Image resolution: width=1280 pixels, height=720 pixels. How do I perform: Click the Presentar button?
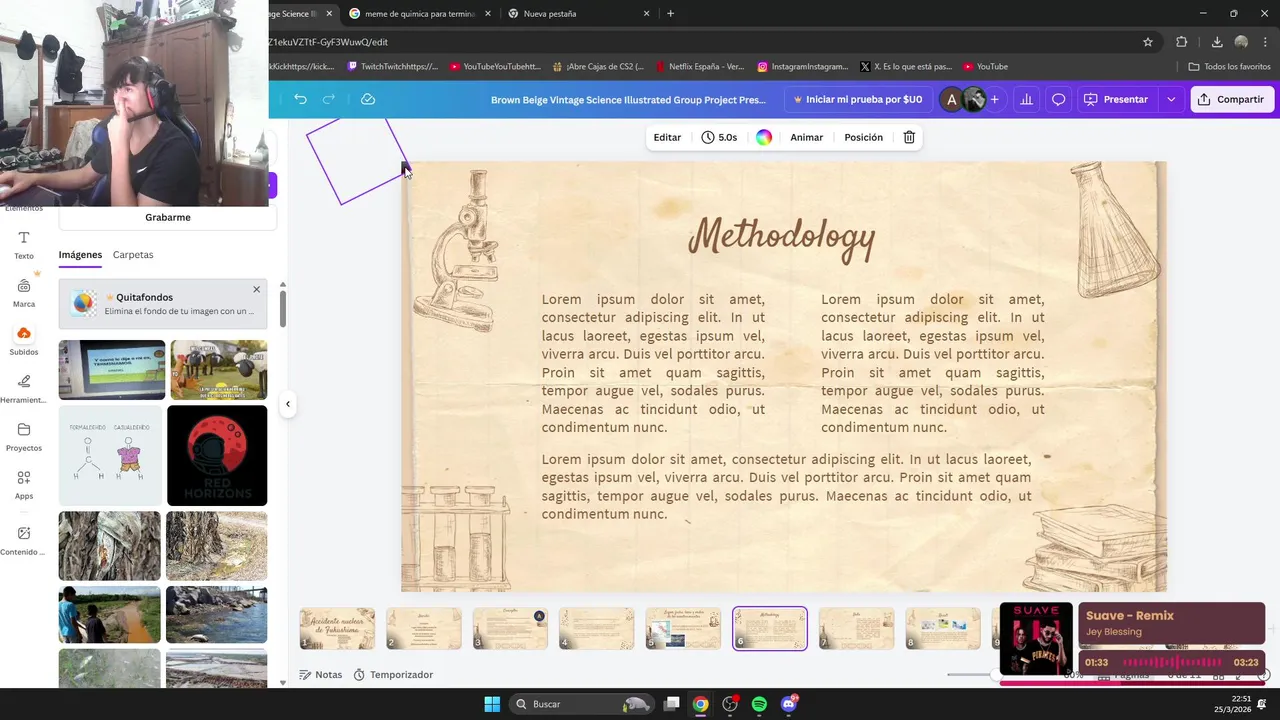pyautogui.click(x=1116, y=99)
